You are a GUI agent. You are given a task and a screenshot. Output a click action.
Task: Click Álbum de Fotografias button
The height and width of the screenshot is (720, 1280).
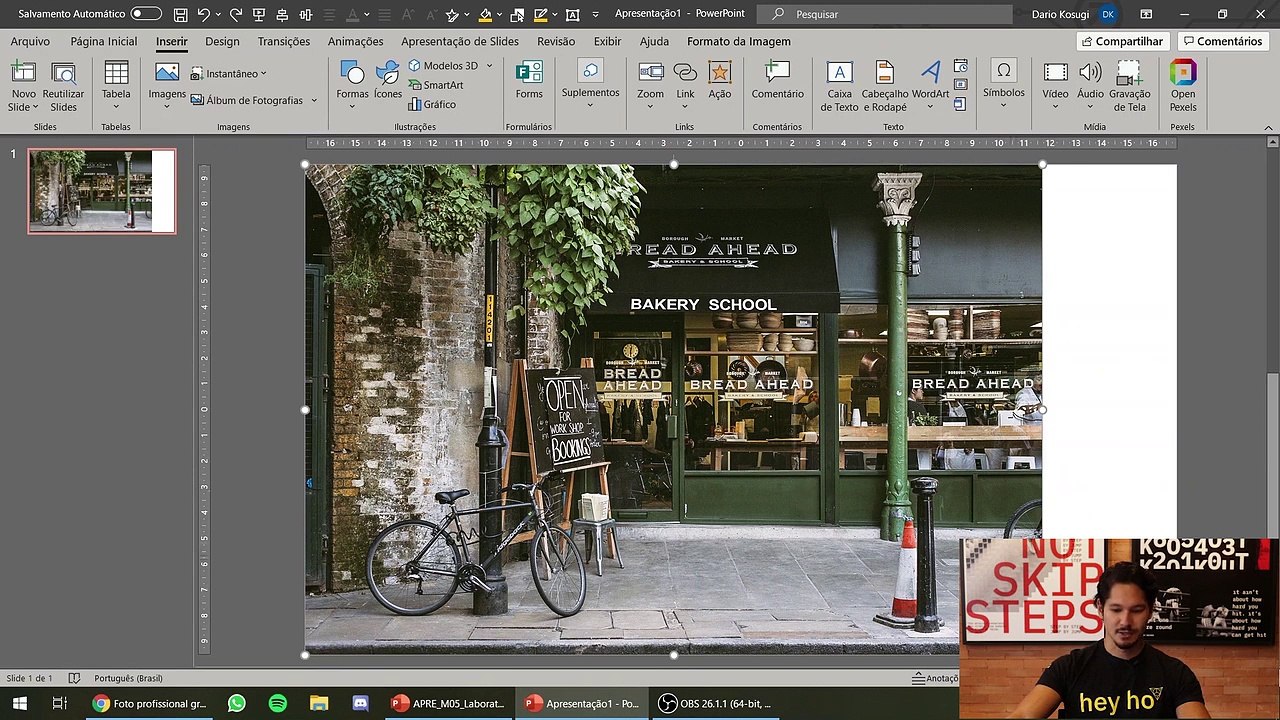click(x=247, y=100)
